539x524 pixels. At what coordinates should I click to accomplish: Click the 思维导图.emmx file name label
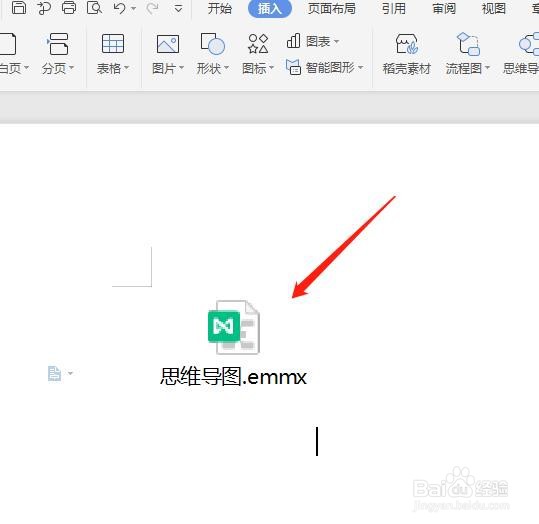point(233,376)
